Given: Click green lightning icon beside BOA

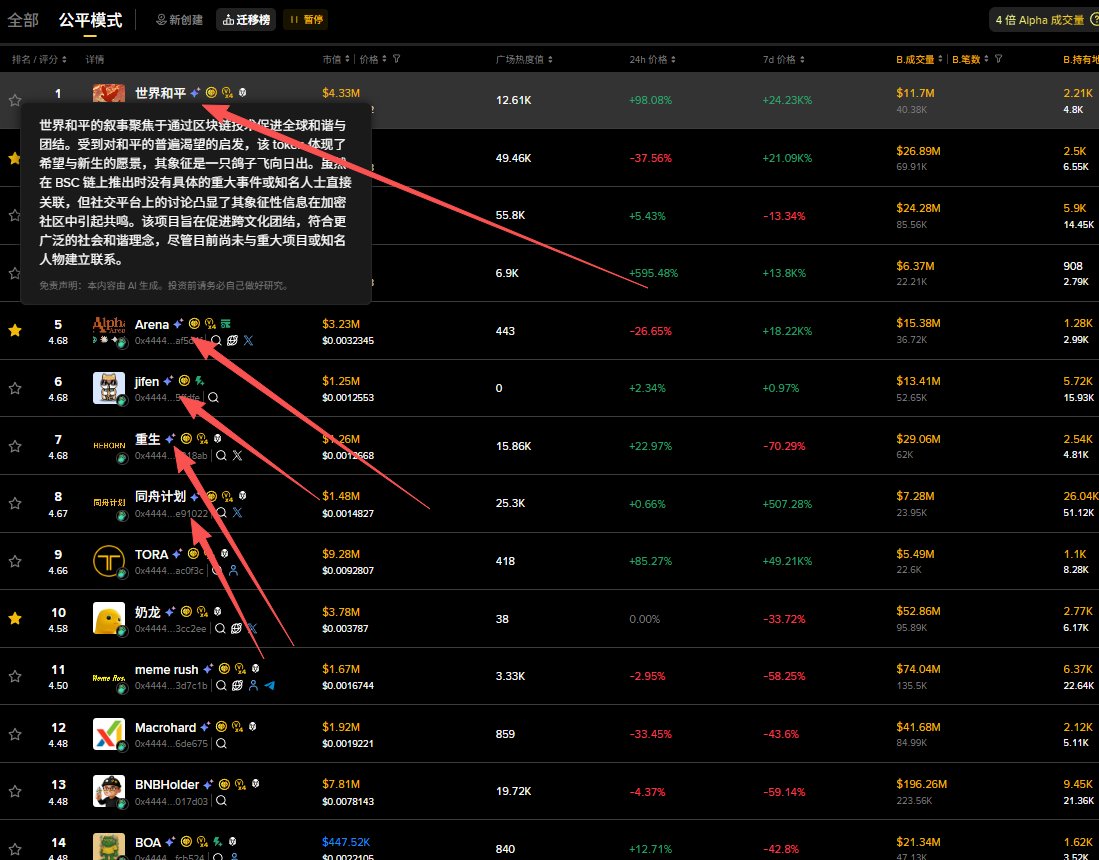Looking at the screenshot, I should 218,842.
